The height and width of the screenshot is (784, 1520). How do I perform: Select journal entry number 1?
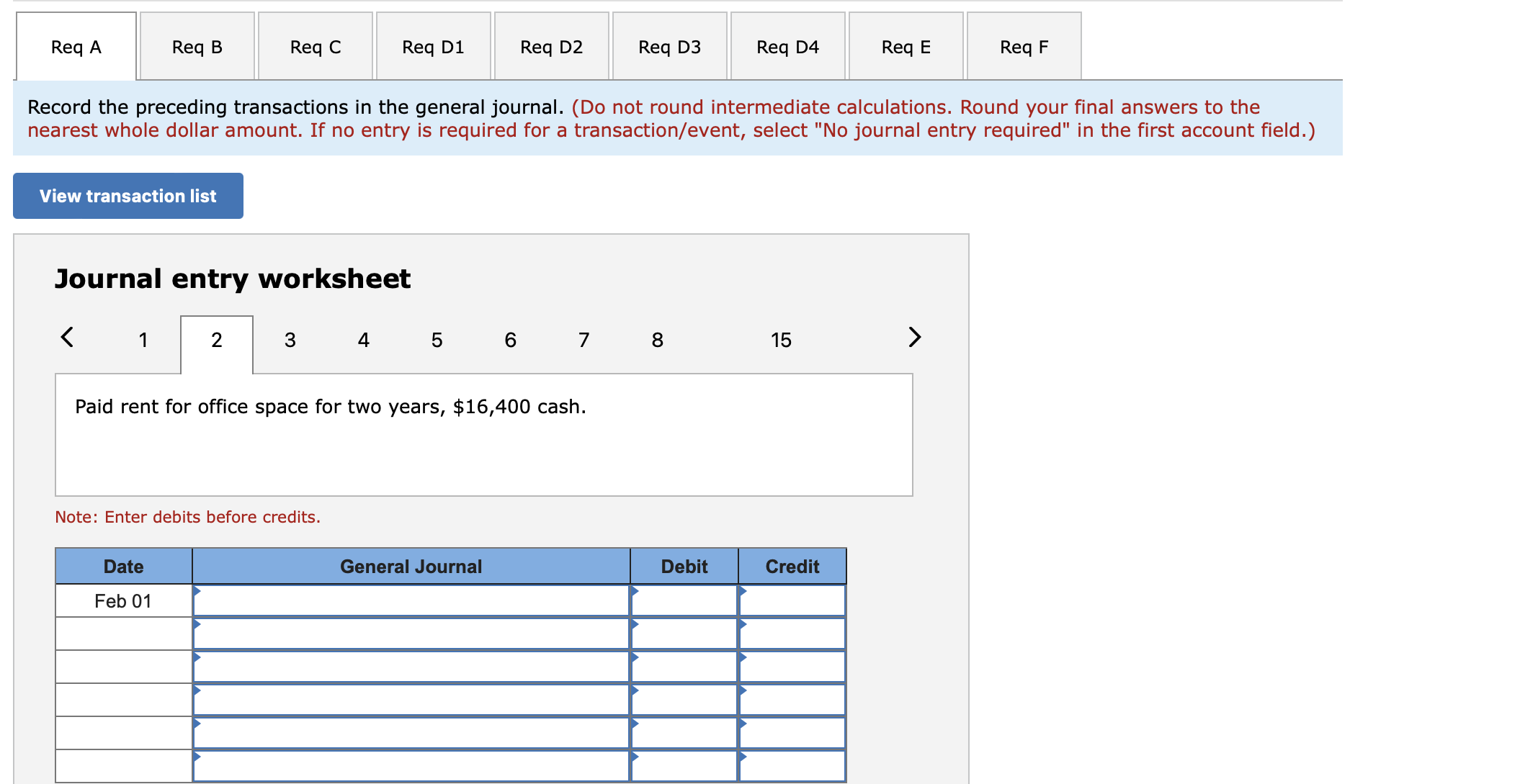tap(143, 340)
